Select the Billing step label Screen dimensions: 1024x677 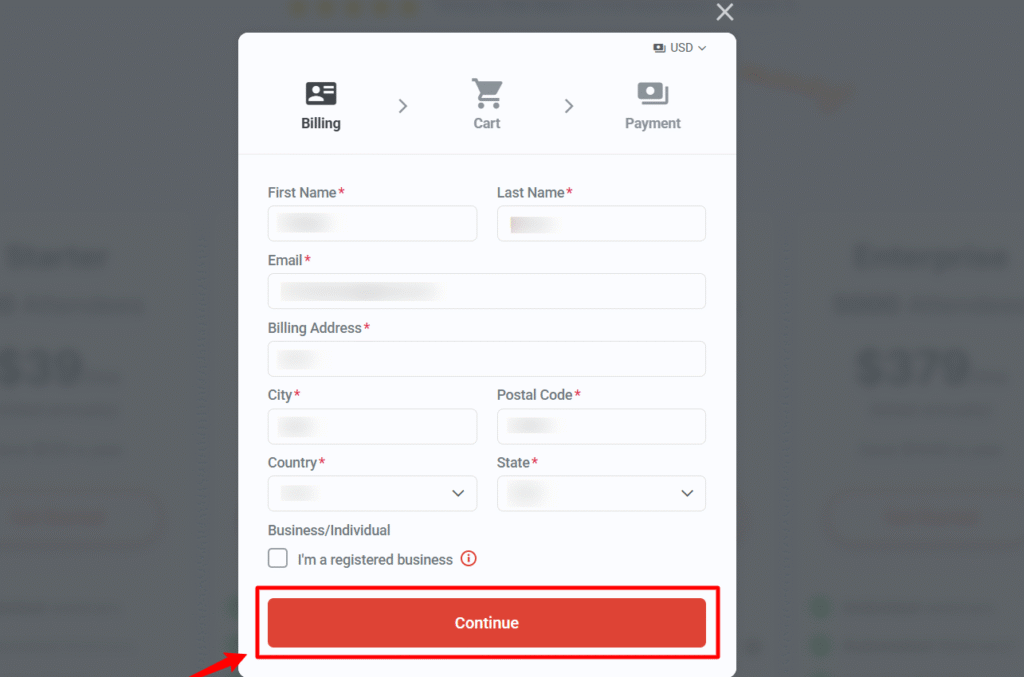[321, 123]
